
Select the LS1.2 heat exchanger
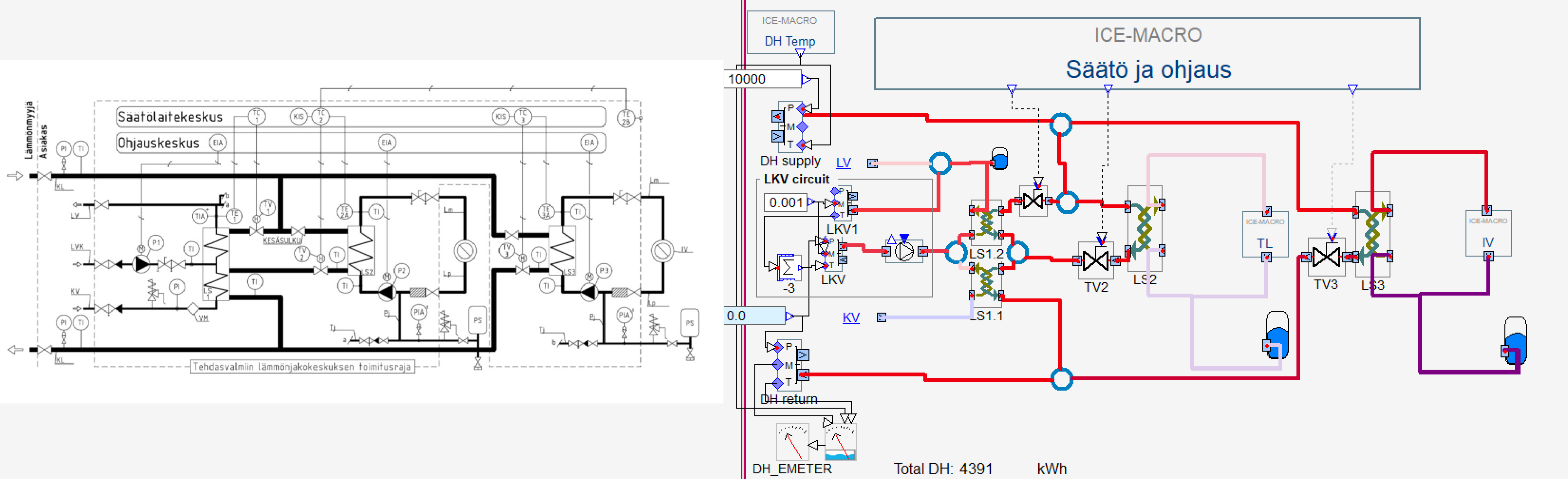pyautogui.click(x=986, y=222)
